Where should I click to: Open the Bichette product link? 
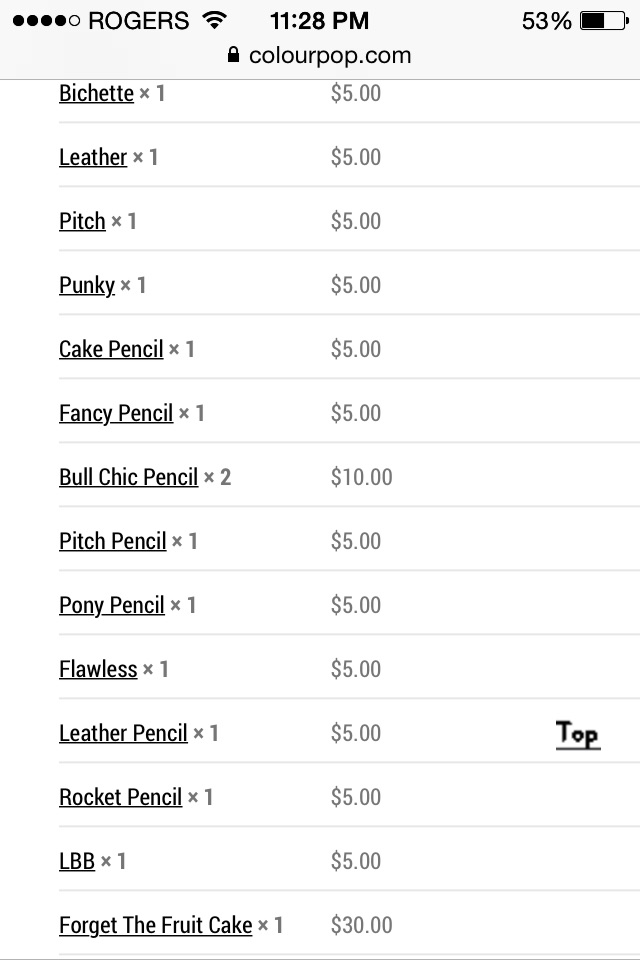(x=96, y=94)
